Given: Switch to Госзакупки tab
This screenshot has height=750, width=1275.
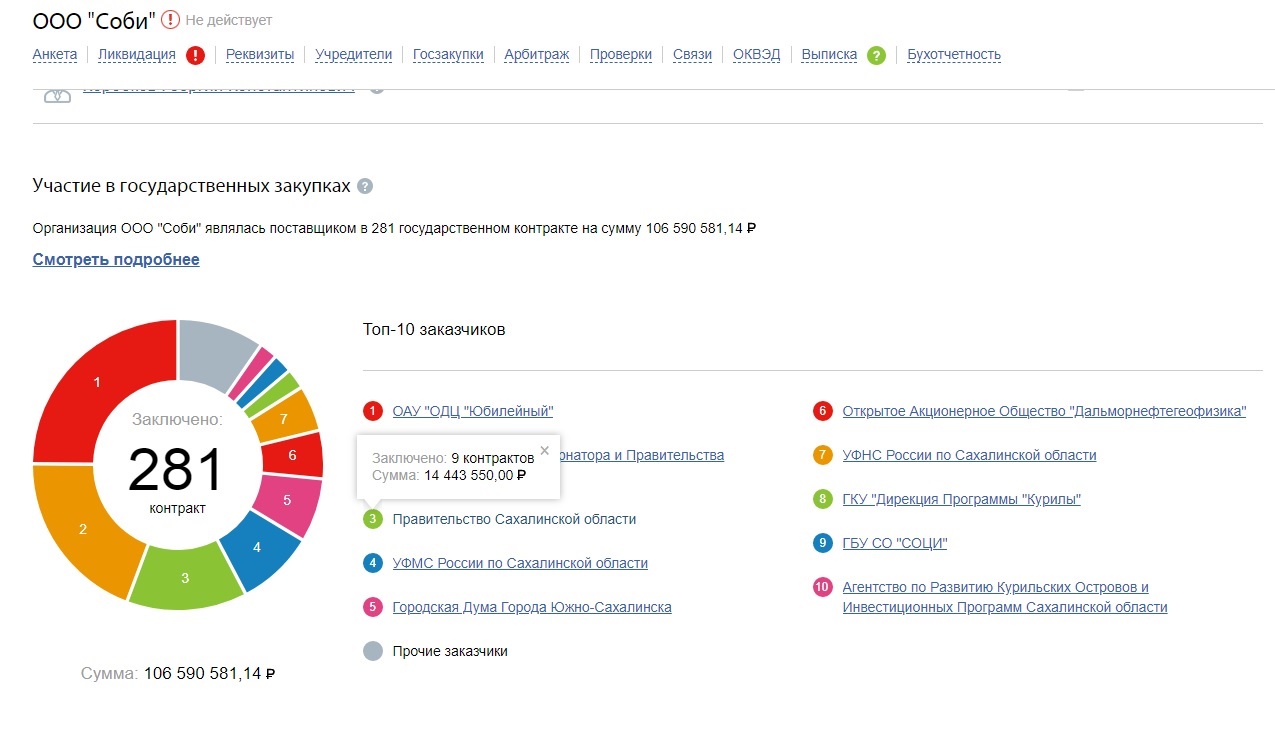Looking at the screenshot, I should pos(448,55).
